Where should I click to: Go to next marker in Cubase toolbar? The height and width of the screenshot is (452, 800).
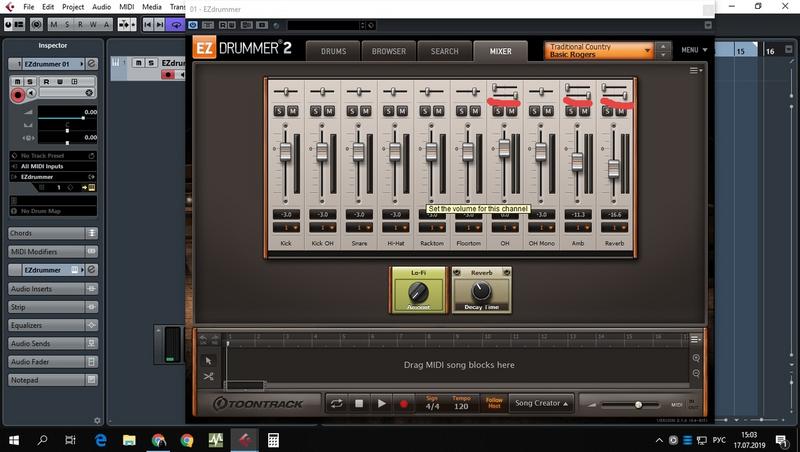pyautogui.click(x=160, y=24)
